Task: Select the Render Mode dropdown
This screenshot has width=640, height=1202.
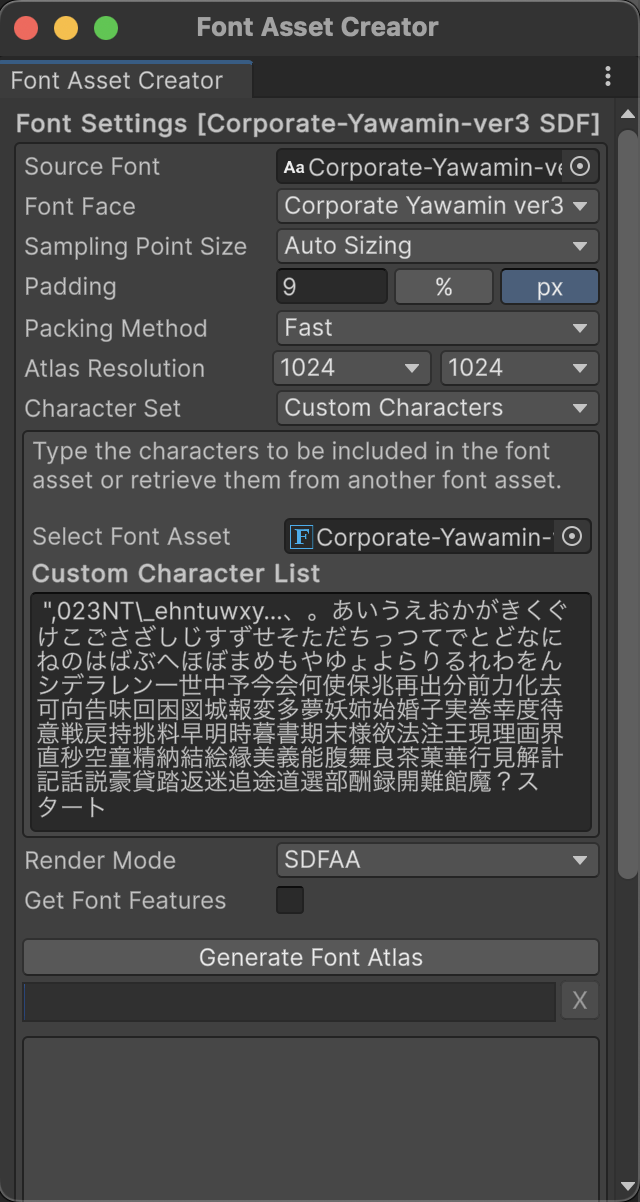Action: tap(437, 860)
